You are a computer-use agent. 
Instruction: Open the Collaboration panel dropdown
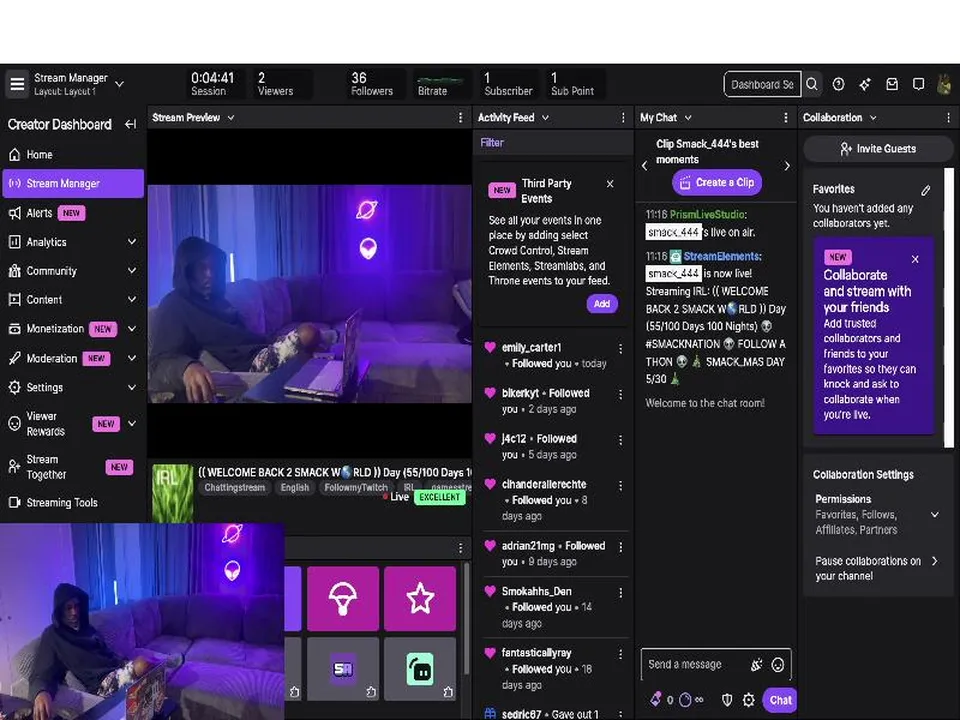[x=873, y=118]
